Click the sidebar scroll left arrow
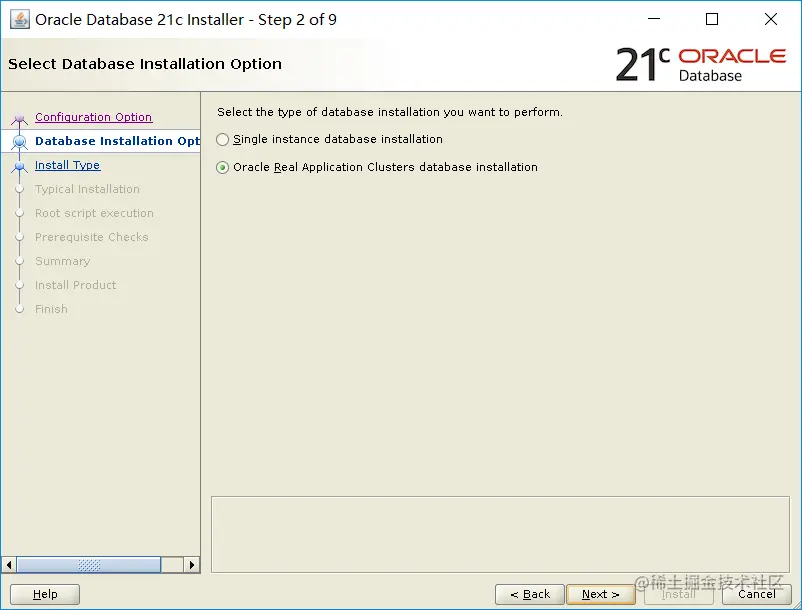The height and width of the screenshot is (610, 802). click(x=9, y=565)
